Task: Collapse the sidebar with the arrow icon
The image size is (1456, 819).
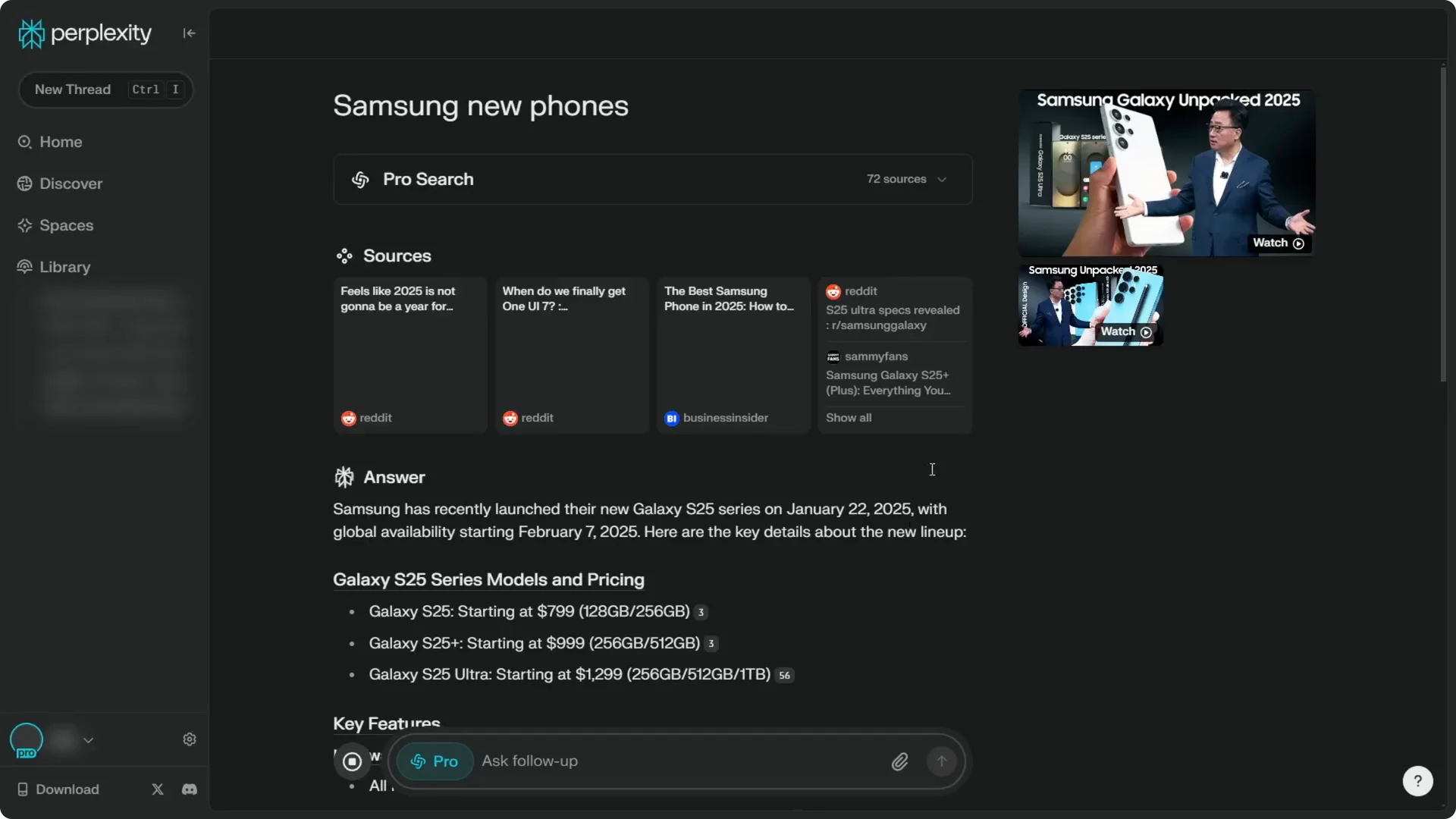Action: 189,33
